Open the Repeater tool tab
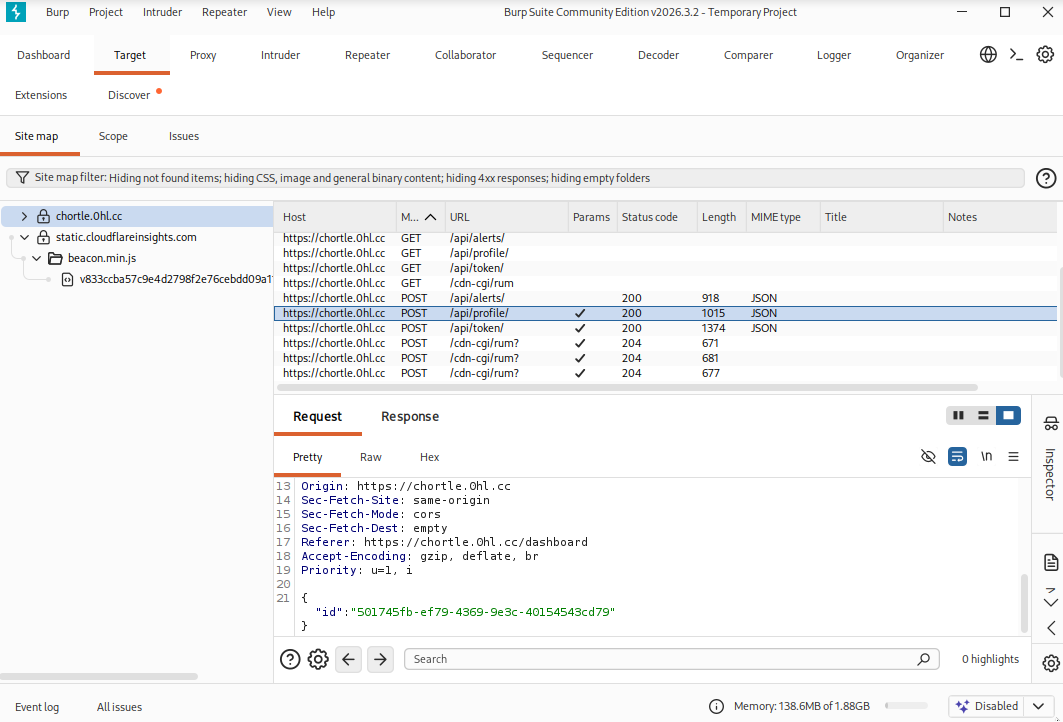 tap(367, 55)
